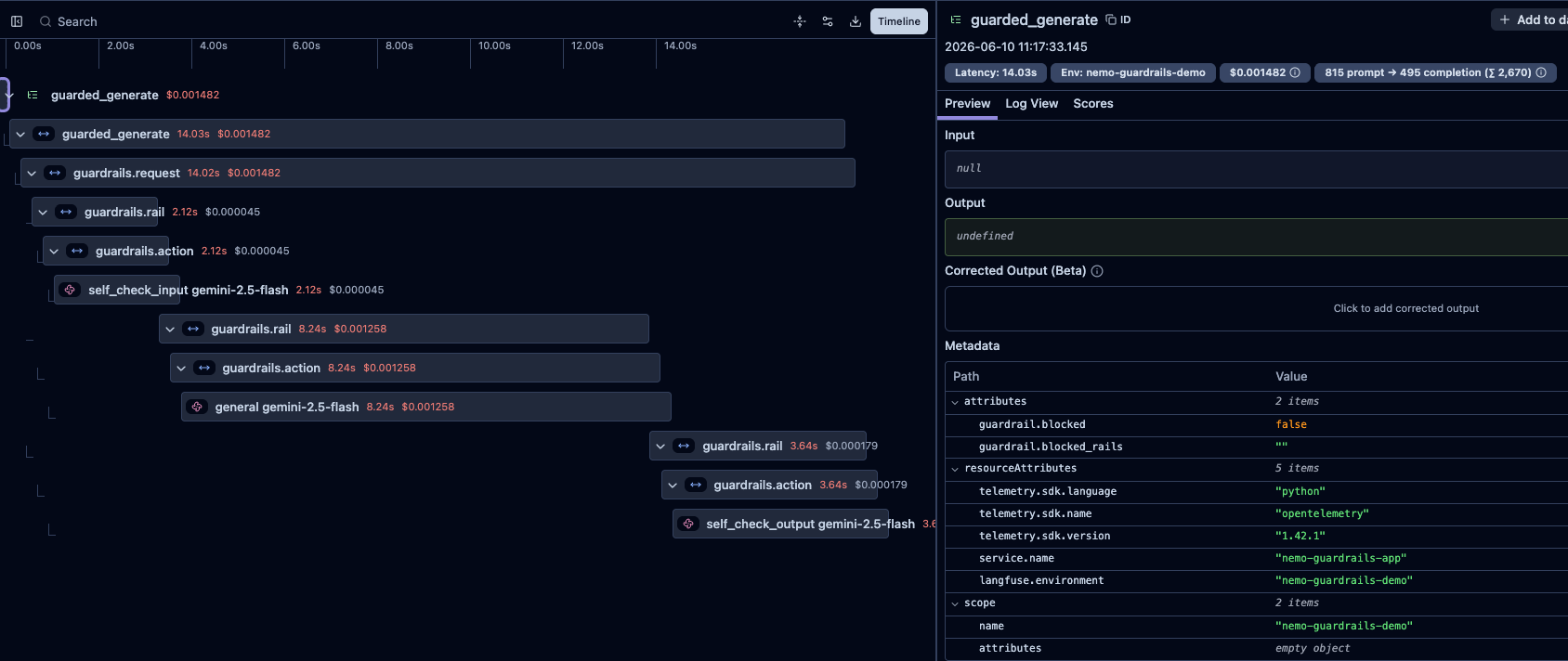
Task: Collapse the guarded_generate 14.03s span
Action: [20, 134]
